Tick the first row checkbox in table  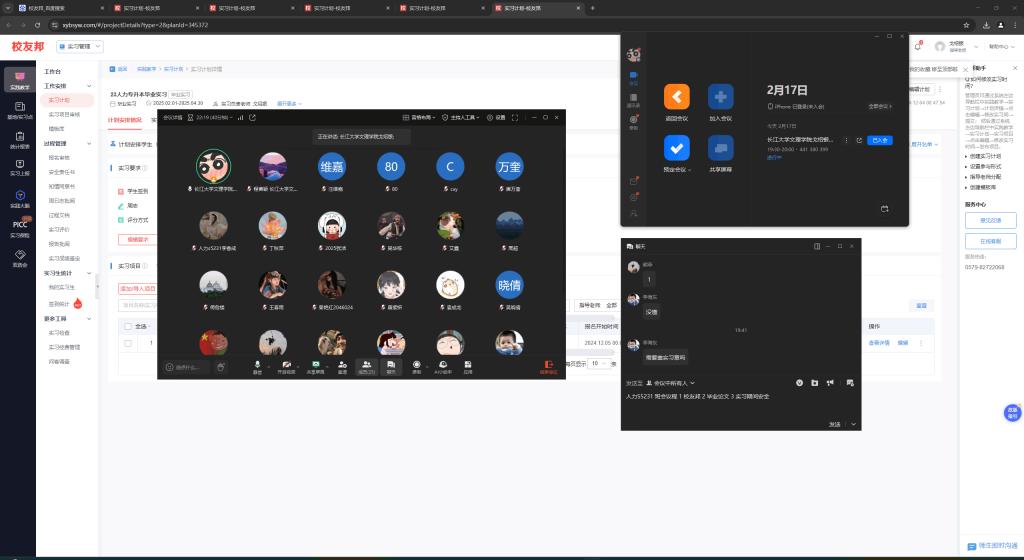[128, 343]
